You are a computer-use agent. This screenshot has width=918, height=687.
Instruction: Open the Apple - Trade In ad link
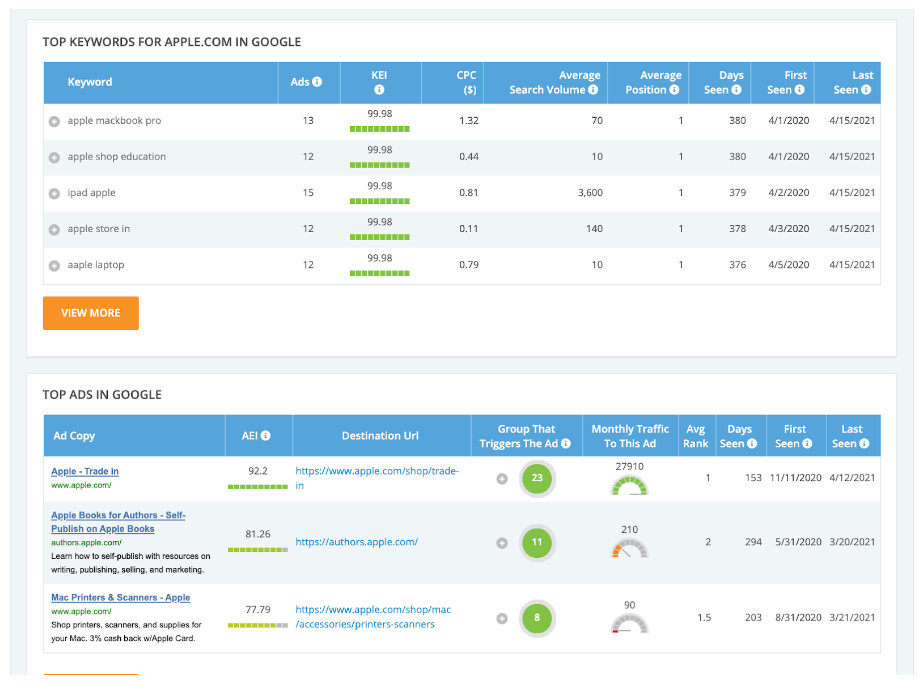pos(85,471)
